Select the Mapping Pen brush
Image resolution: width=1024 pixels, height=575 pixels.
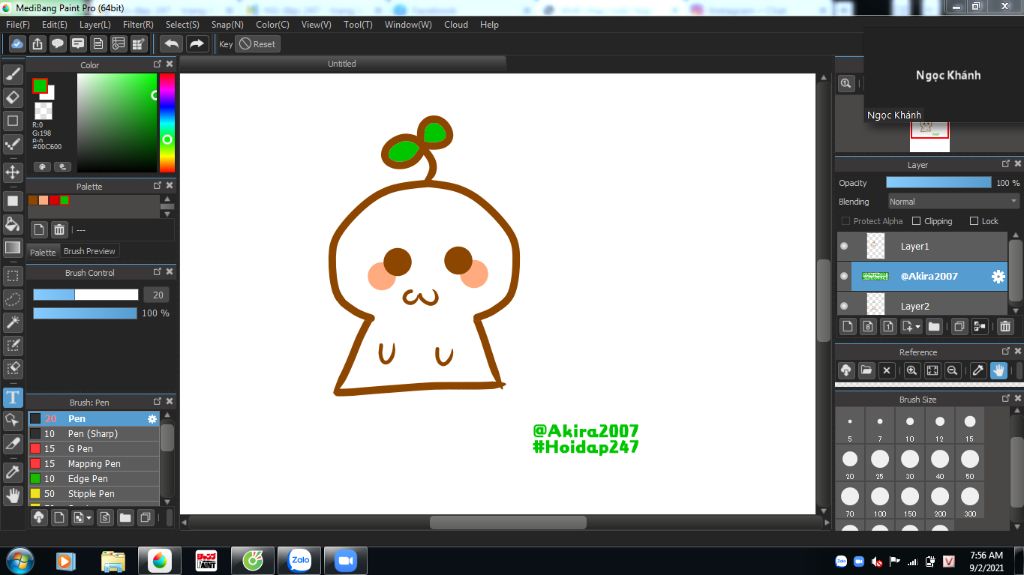93,464
